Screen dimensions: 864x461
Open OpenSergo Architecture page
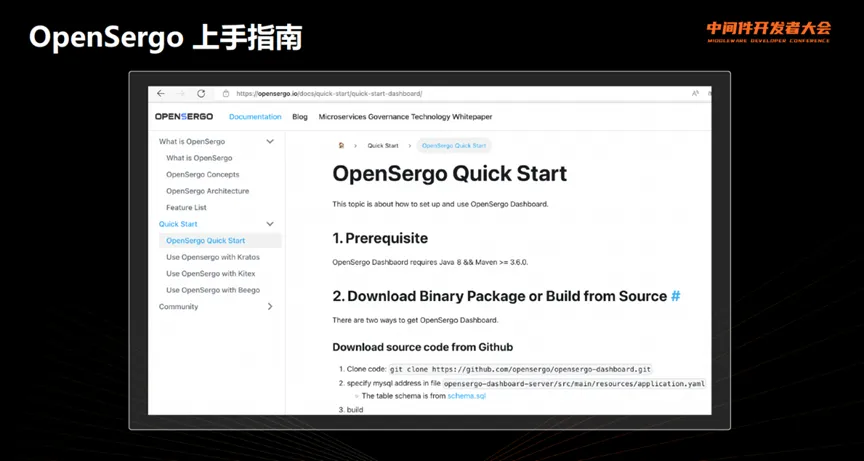click(208, 191)
